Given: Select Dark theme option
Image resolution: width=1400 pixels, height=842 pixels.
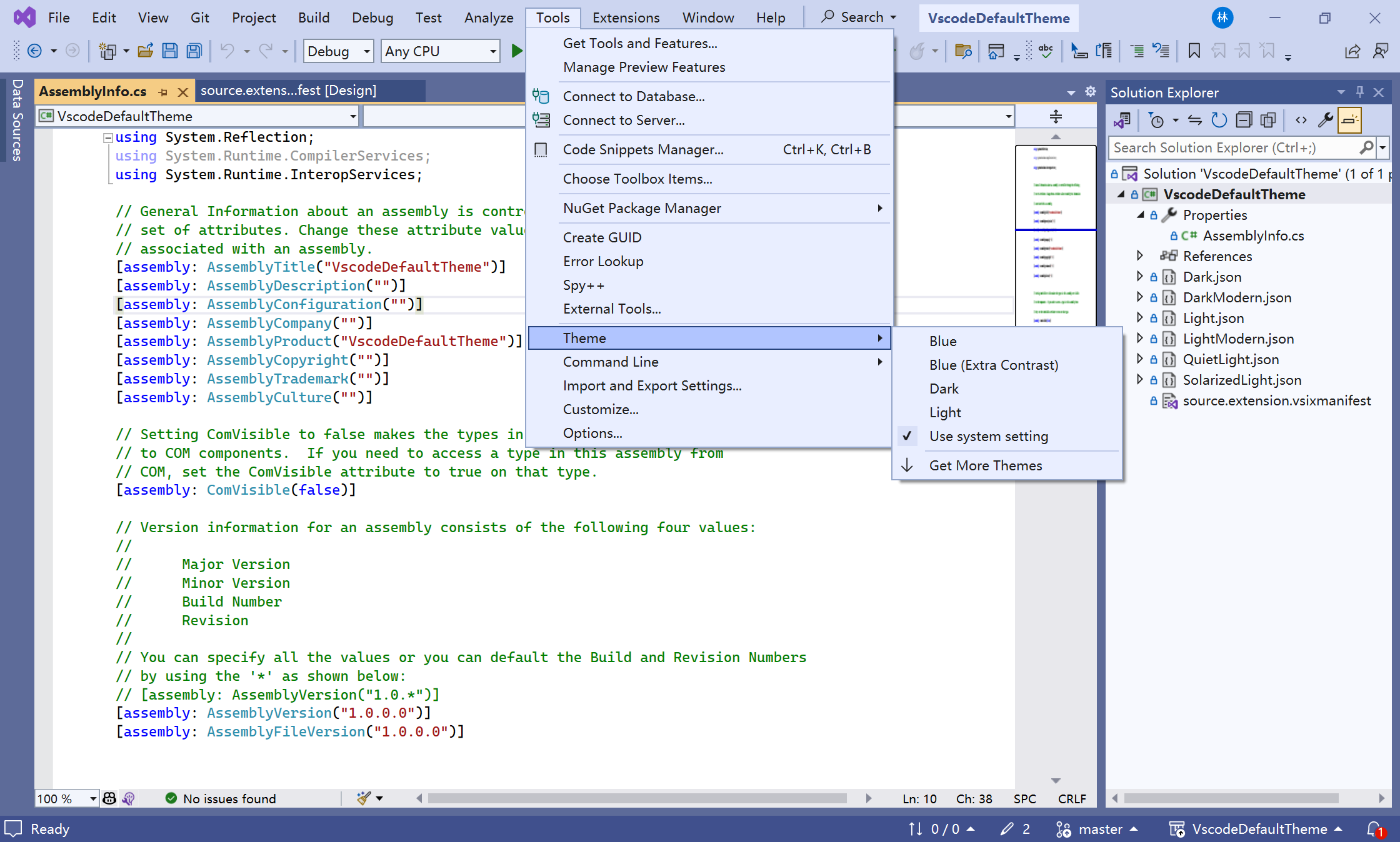Looking at the screenshot, I should (943, 388).
